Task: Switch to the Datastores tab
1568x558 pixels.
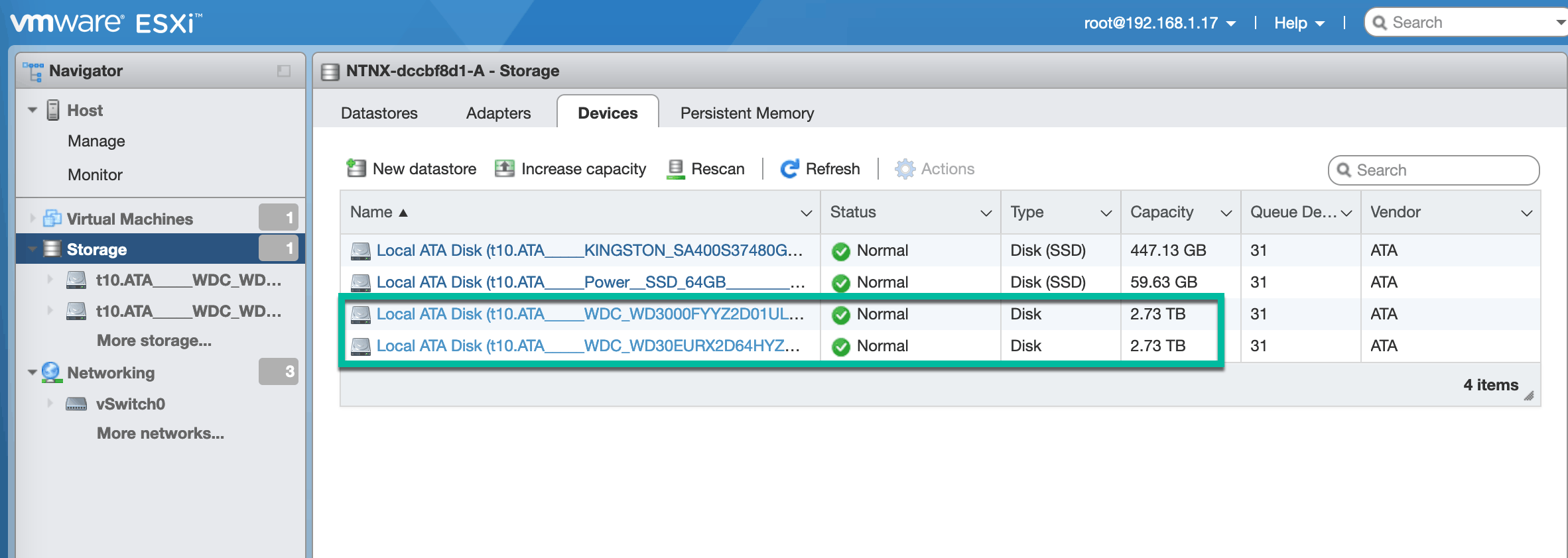Action: (x=379, y=113)
